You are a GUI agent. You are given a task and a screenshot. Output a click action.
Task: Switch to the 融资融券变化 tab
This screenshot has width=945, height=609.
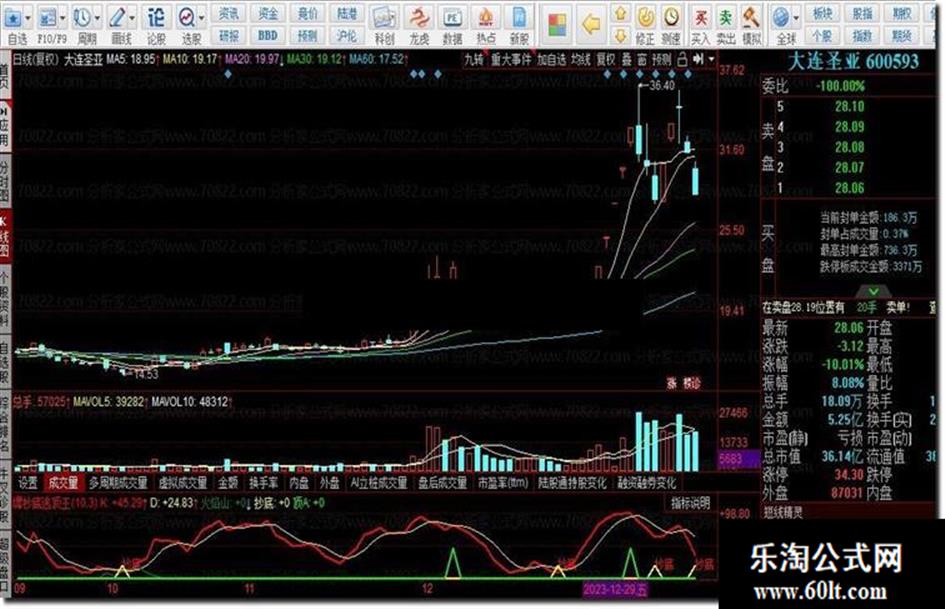click(x=647, y=482)
